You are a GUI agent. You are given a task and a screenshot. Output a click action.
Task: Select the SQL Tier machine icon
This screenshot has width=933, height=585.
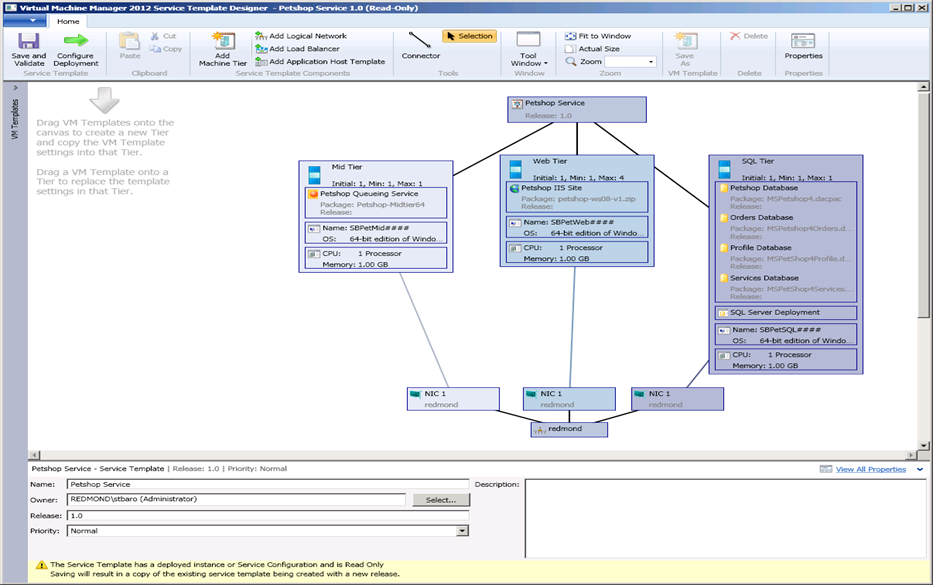(724, 168)
